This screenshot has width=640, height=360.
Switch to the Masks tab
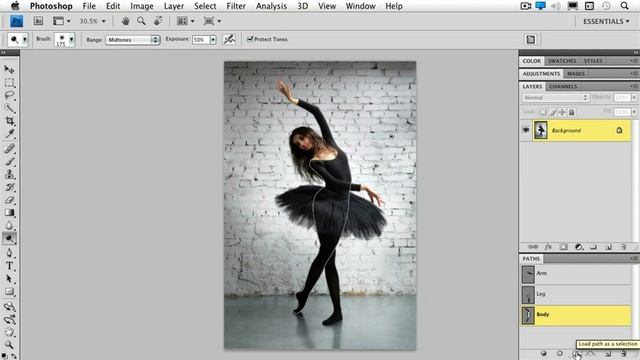(x=576, y=73)
